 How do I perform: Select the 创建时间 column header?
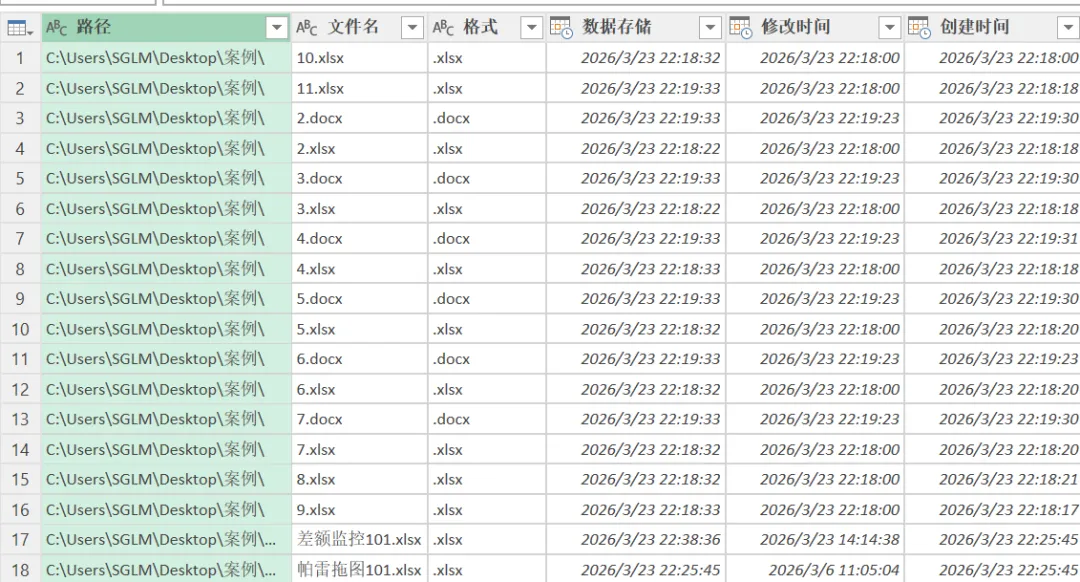coord(993,28)
